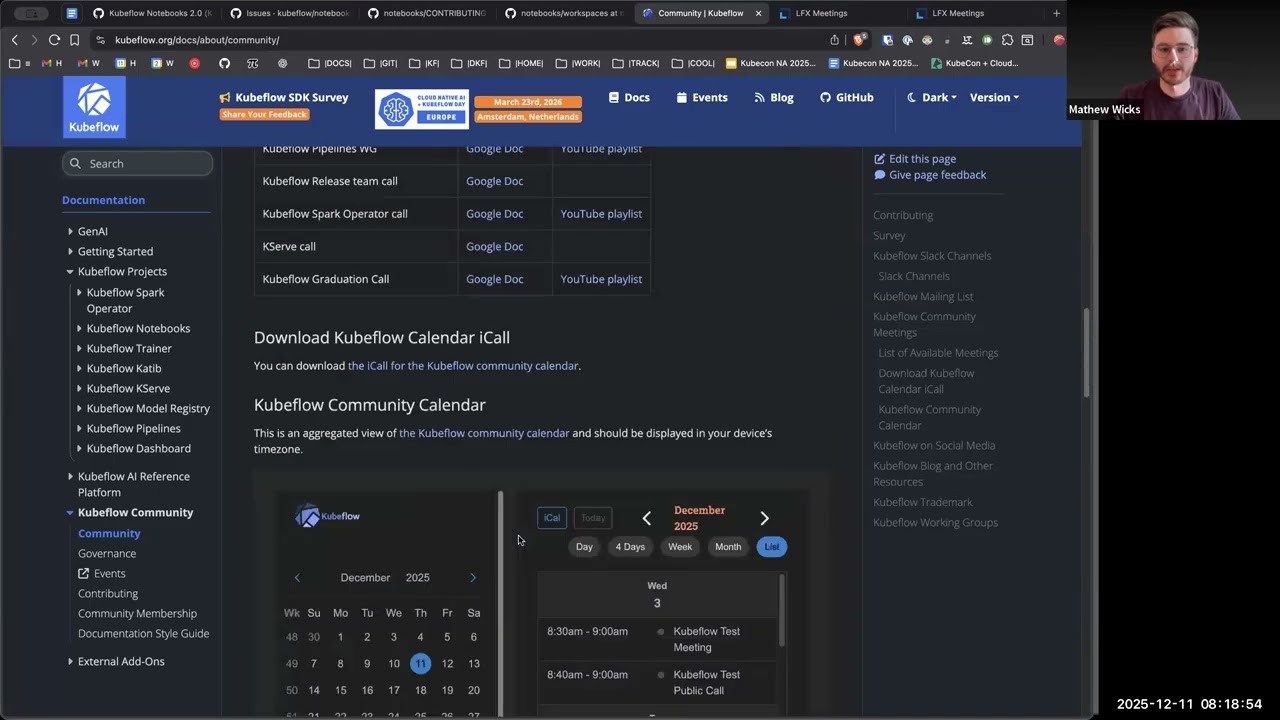Image resolution: width=1280 pixels, height=720 pixels.
Task: Click mini calendar next month arrow
Action: tap(473, 578)
